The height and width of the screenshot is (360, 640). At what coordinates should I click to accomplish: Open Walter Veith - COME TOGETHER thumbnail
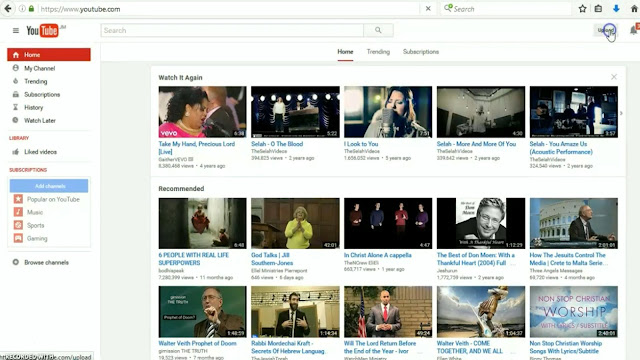click(x=481, y=311)
